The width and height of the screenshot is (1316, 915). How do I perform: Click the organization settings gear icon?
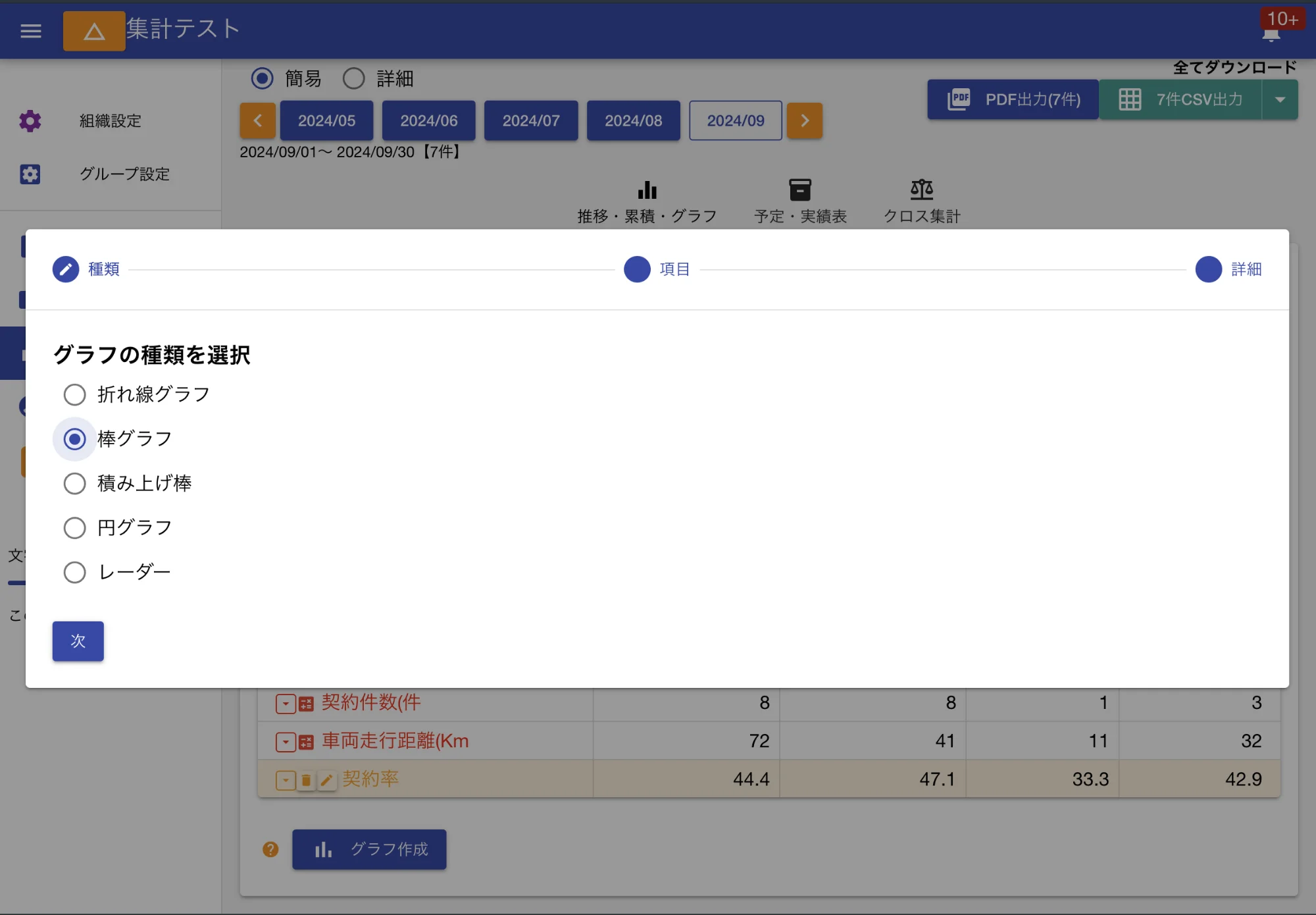tap(30, 121)
